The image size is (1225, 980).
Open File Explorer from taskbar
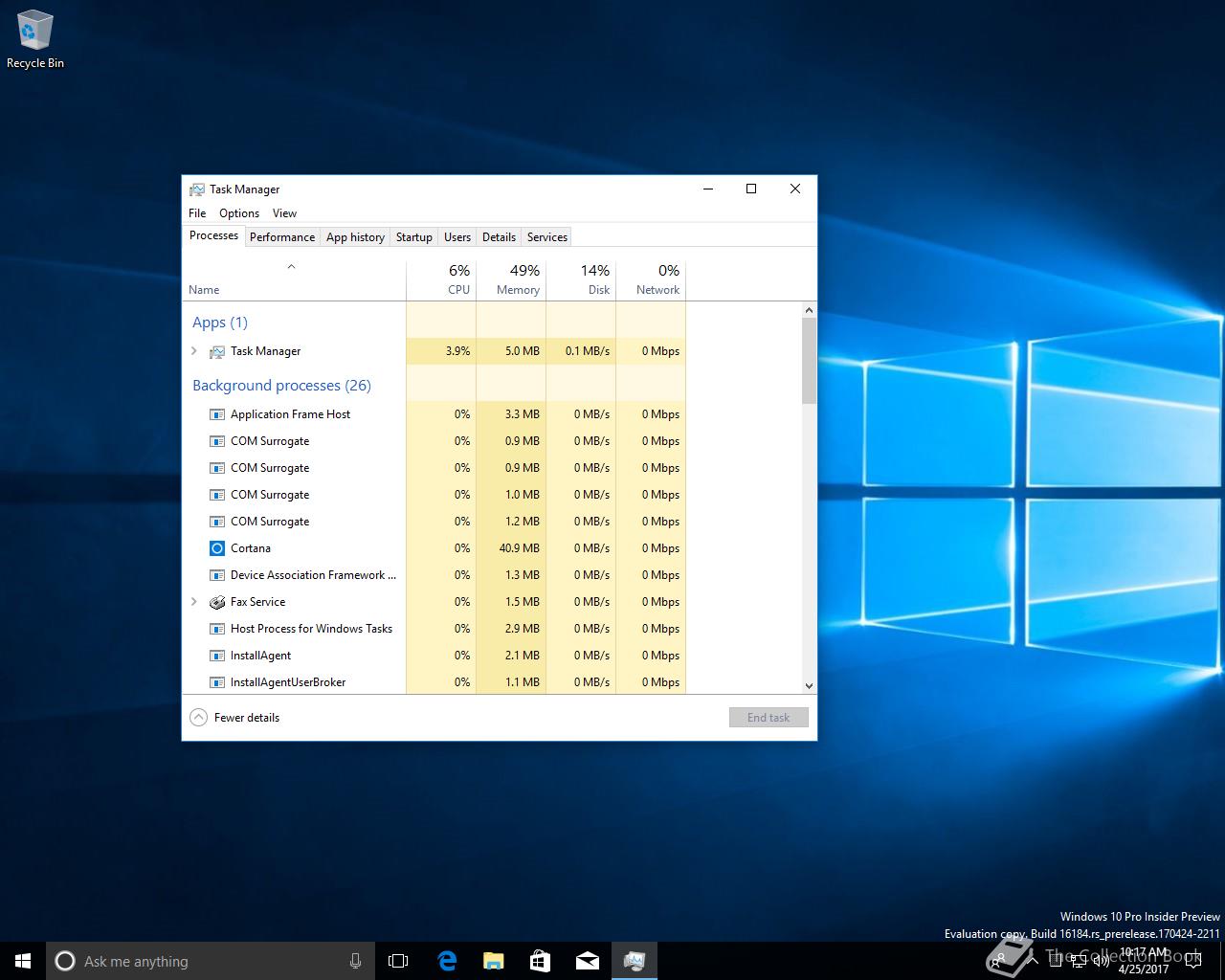[493, 961]
